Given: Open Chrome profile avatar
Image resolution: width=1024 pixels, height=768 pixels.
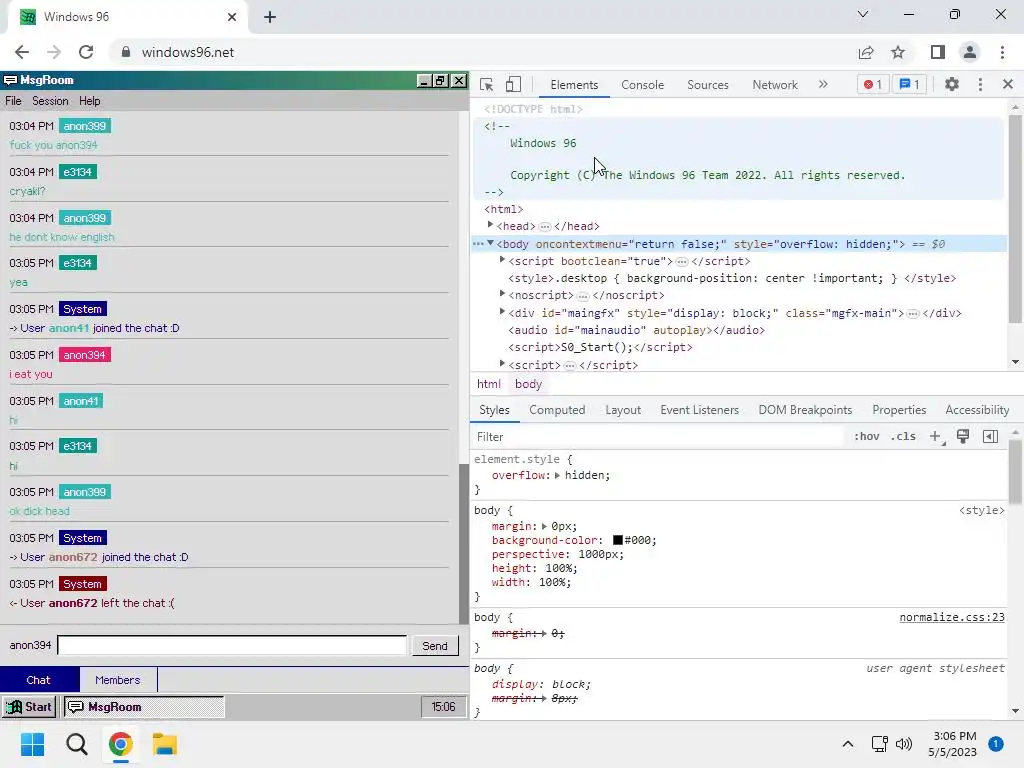Looking at the screenshot, I should click(970, 52).
